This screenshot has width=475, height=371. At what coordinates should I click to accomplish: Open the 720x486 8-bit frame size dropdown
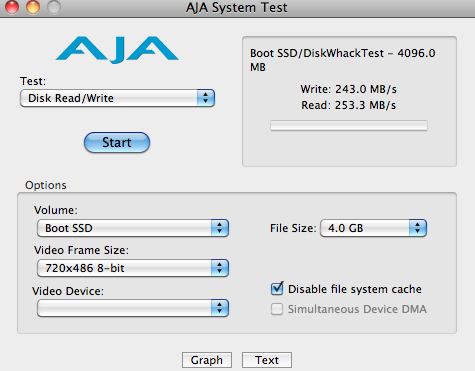pos(133,268)
